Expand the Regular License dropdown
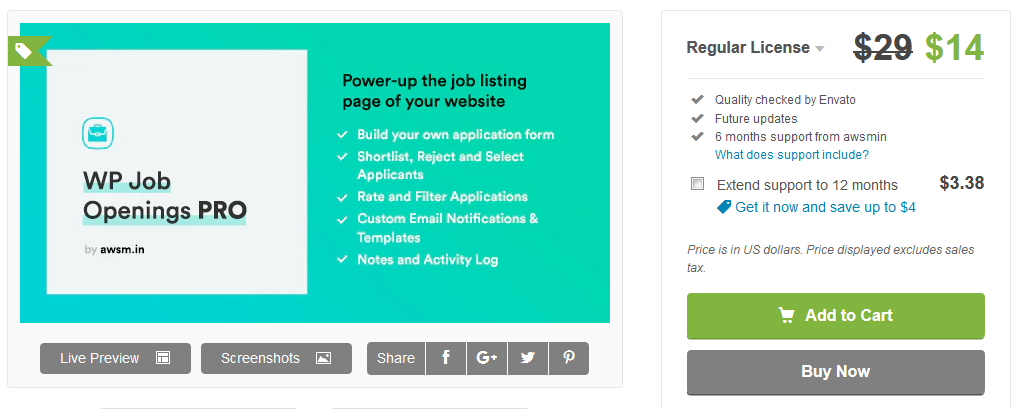 pos(820,48)
